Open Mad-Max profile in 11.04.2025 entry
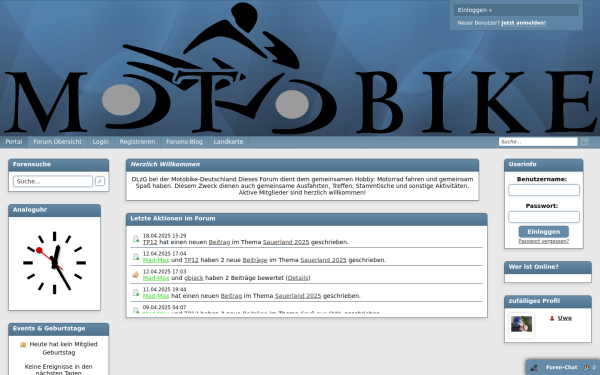The height and width of the screenshot is (375, 600). (x=156, y=296)
